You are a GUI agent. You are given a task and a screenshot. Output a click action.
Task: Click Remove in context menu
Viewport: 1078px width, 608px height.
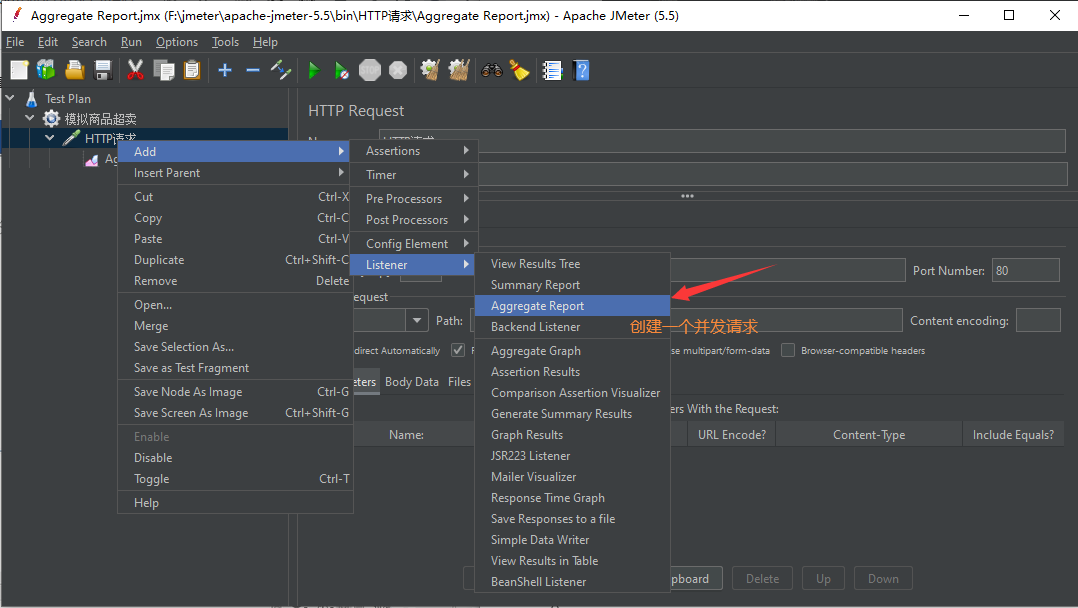(235, 281)
